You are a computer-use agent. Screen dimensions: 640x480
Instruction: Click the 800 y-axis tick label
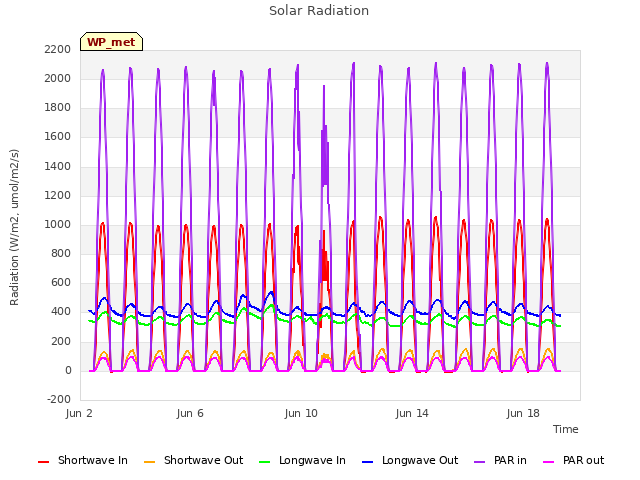(x=61, y=254)
